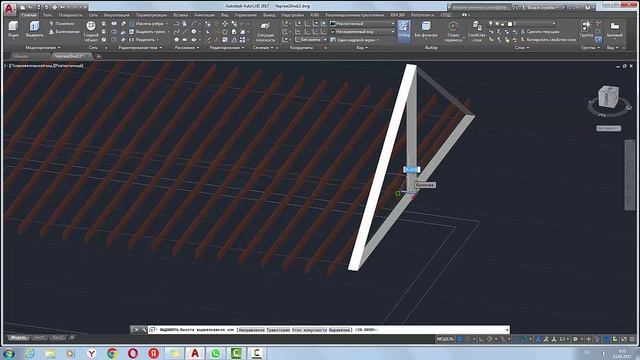Open the AutoCAD application menu button
The width and height of the screenshot is (640, 360).
(x=9, y=8)
